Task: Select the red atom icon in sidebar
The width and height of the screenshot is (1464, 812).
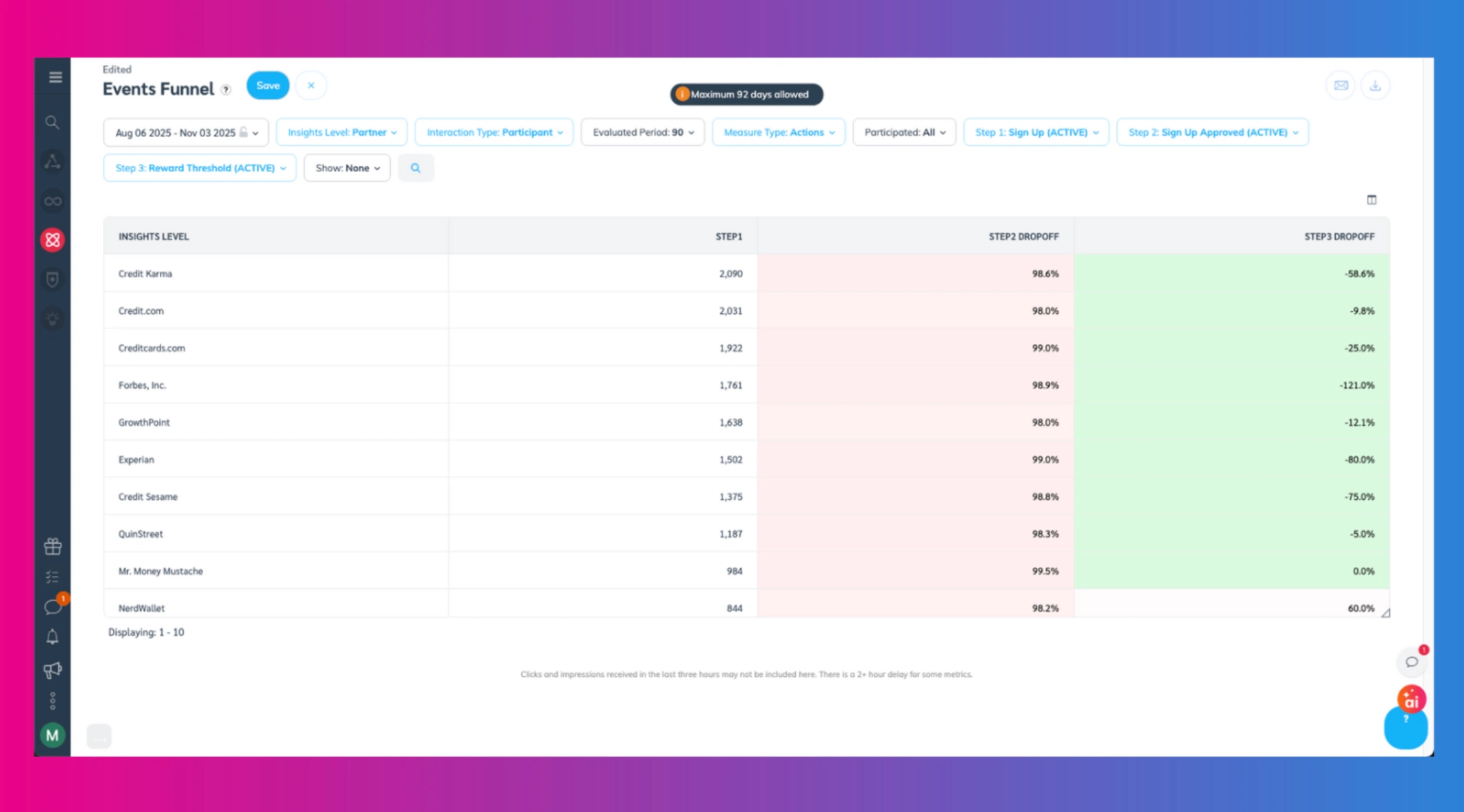Action: point(53,239)
